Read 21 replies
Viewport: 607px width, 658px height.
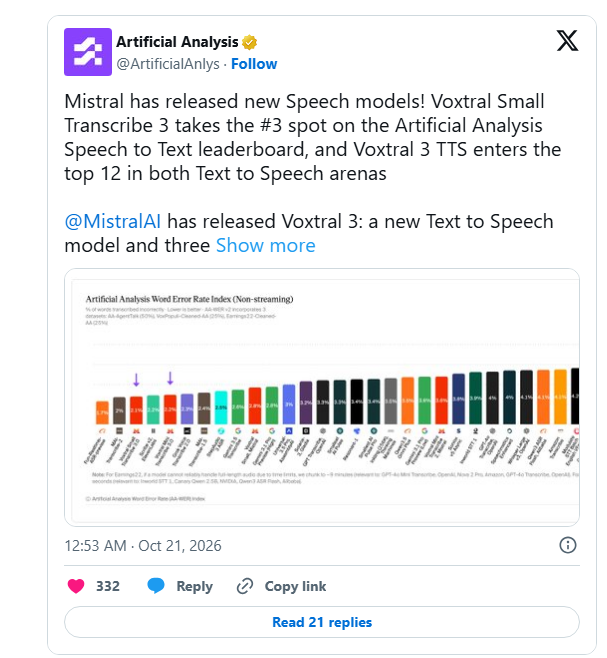(322, 622)
